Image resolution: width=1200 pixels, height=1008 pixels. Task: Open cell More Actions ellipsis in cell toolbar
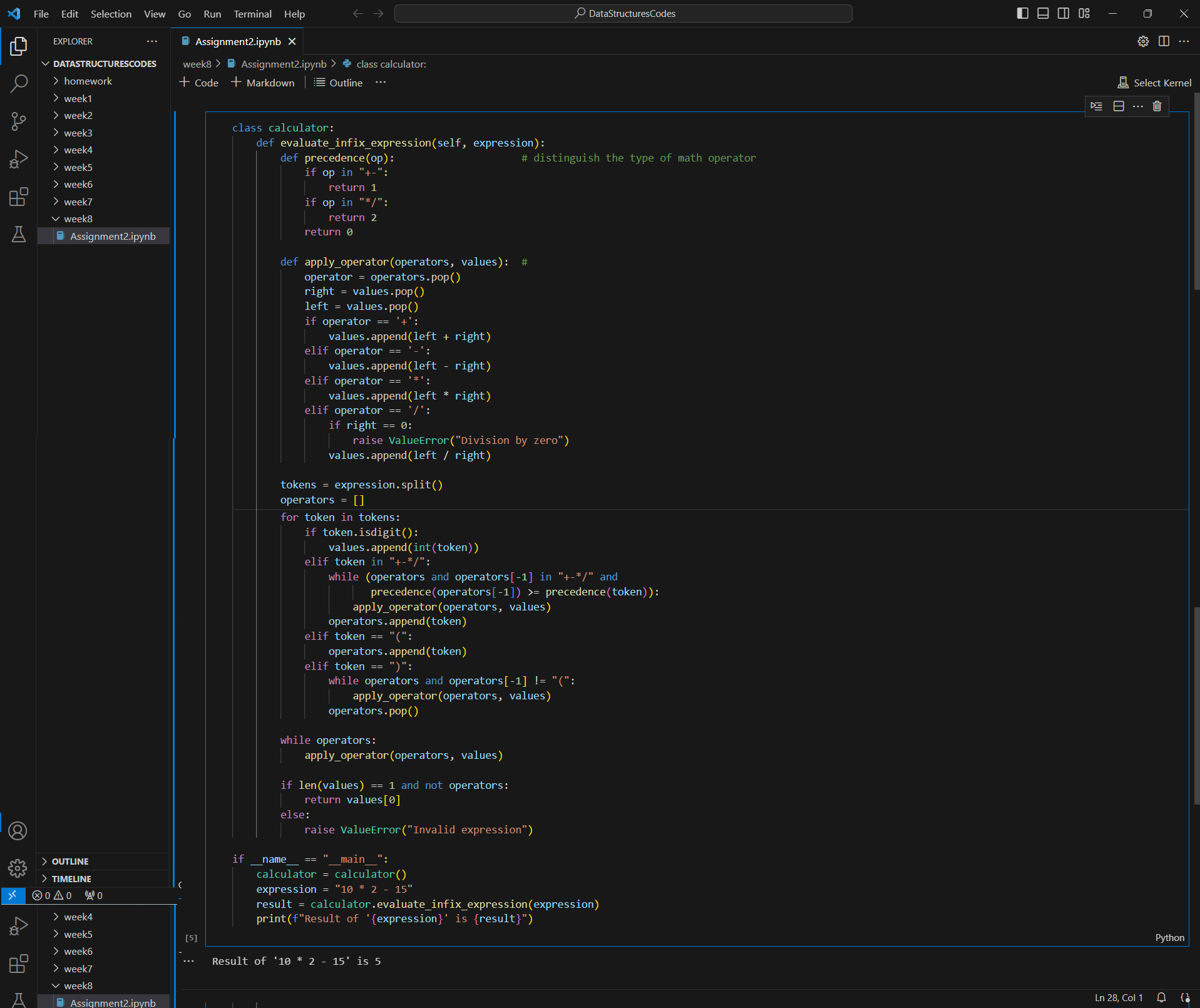click(1138, 106)
